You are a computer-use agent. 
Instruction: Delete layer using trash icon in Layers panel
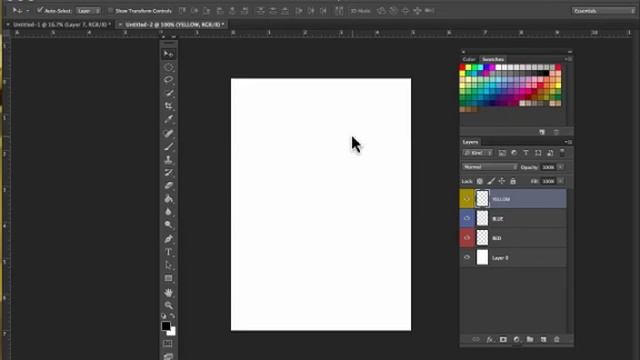point(557,339)
